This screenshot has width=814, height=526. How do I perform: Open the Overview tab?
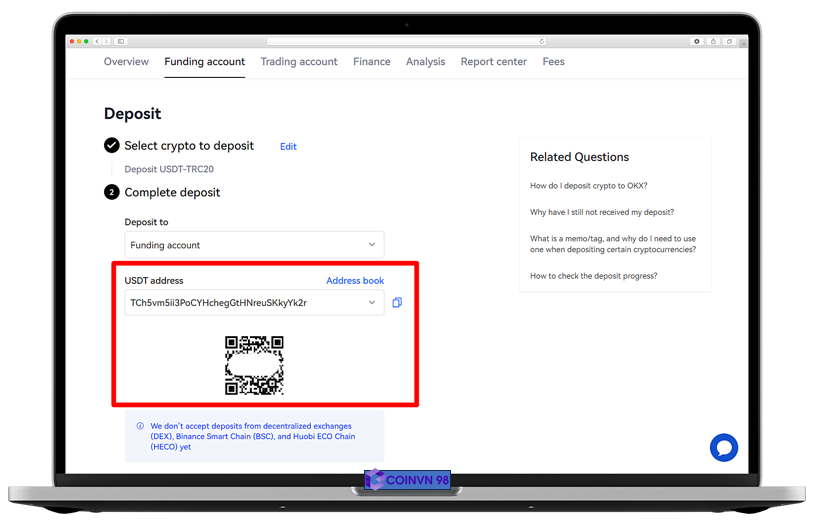point(126,62)
